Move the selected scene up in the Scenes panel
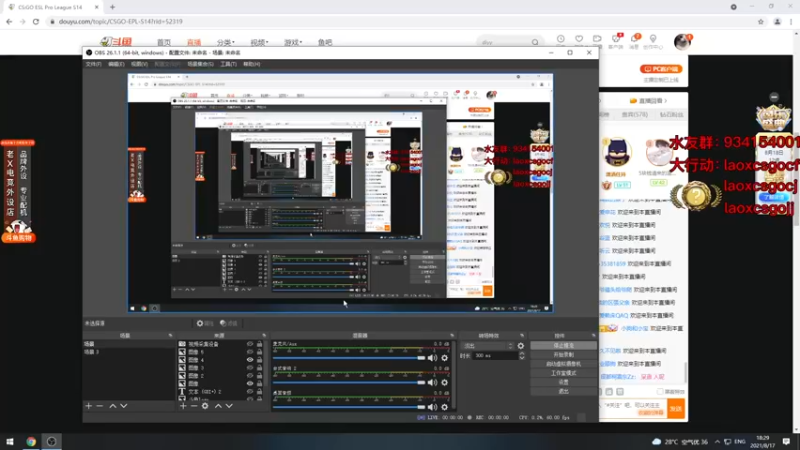Image resolution: width=800 pixels, height=450 pixels. (113, 406)
